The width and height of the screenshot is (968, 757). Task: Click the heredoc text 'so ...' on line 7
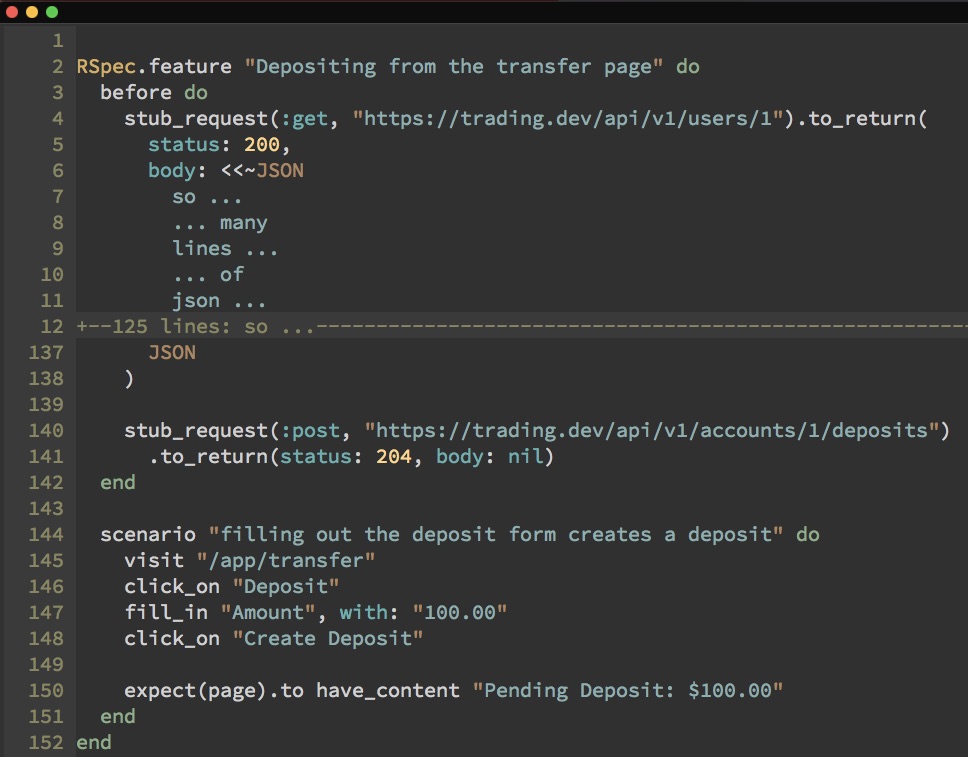[207, 197]
